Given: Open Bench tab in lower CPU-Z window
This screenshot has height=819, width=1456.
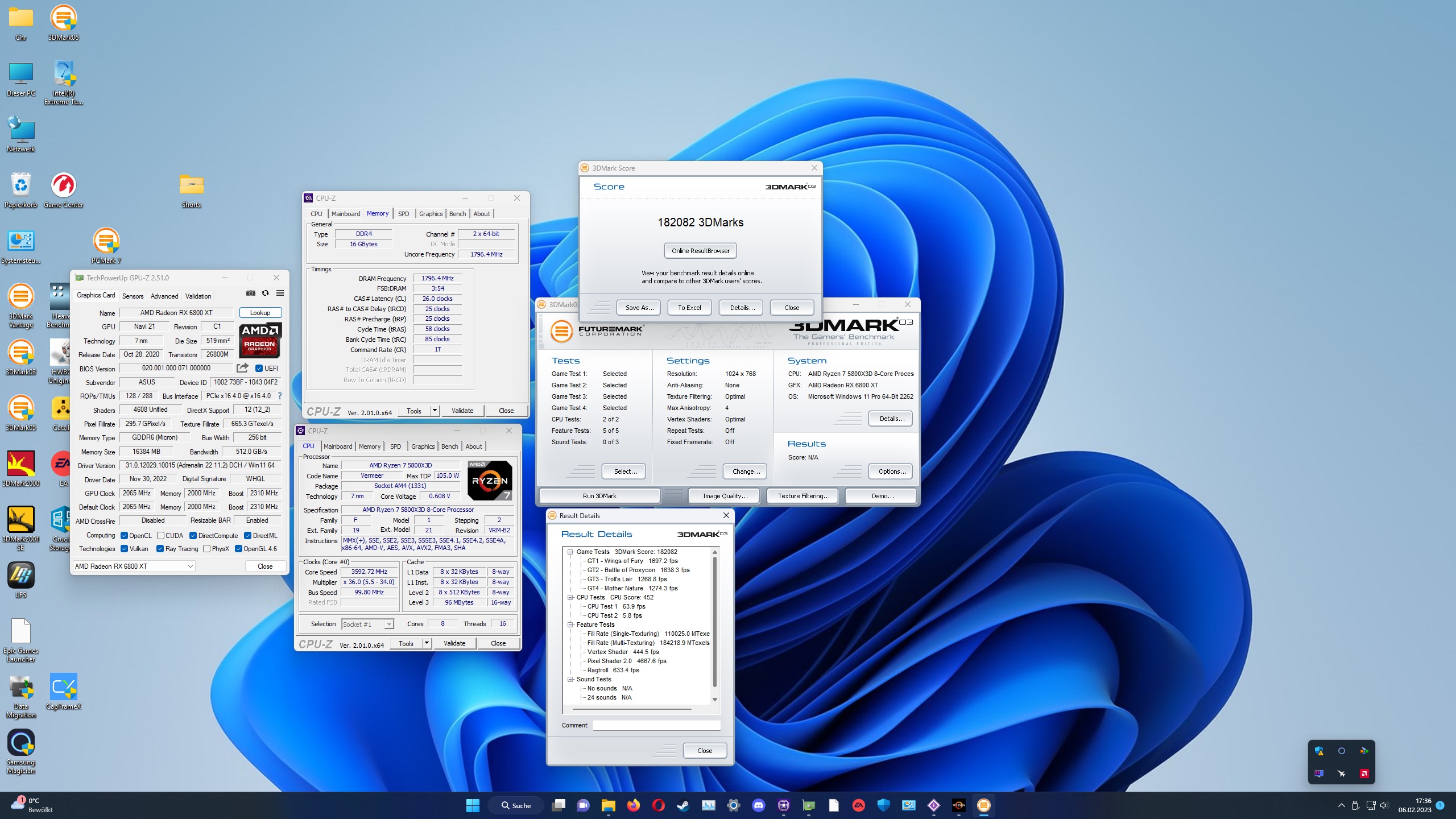Looking at the screenshot, I should coord(449,446).
